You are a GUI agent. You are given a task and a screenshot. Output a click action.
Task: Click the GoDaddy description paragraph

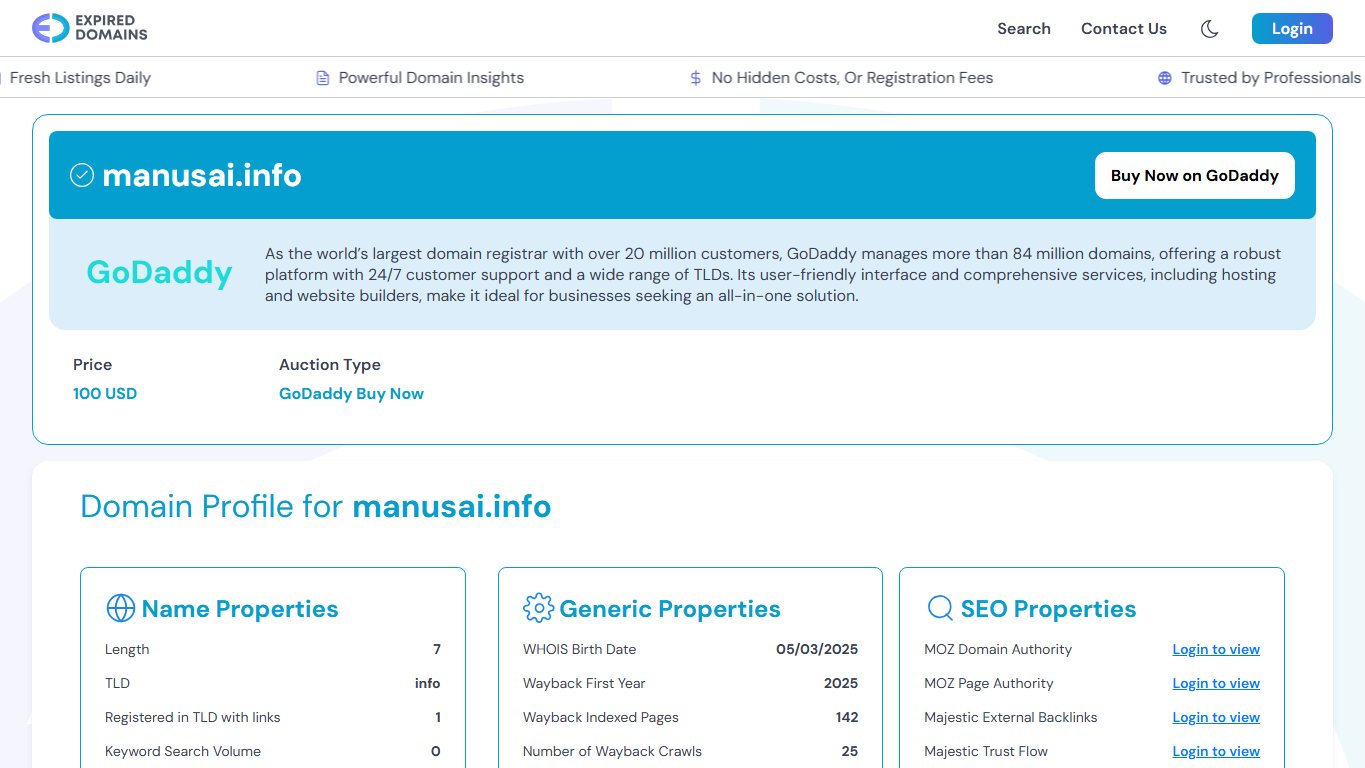[773, 275]
